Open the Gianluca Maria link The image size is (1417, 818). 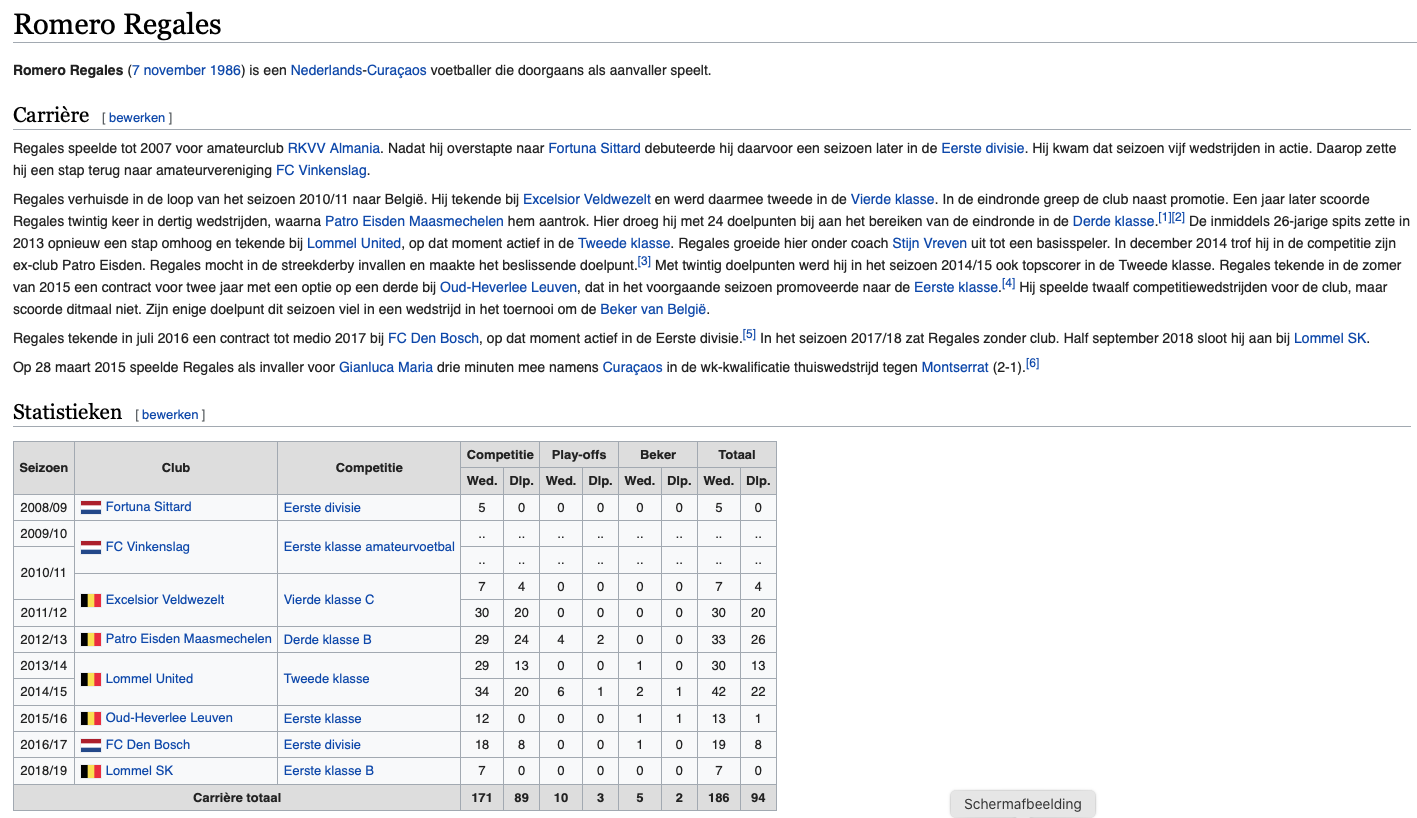pos(386,367)
